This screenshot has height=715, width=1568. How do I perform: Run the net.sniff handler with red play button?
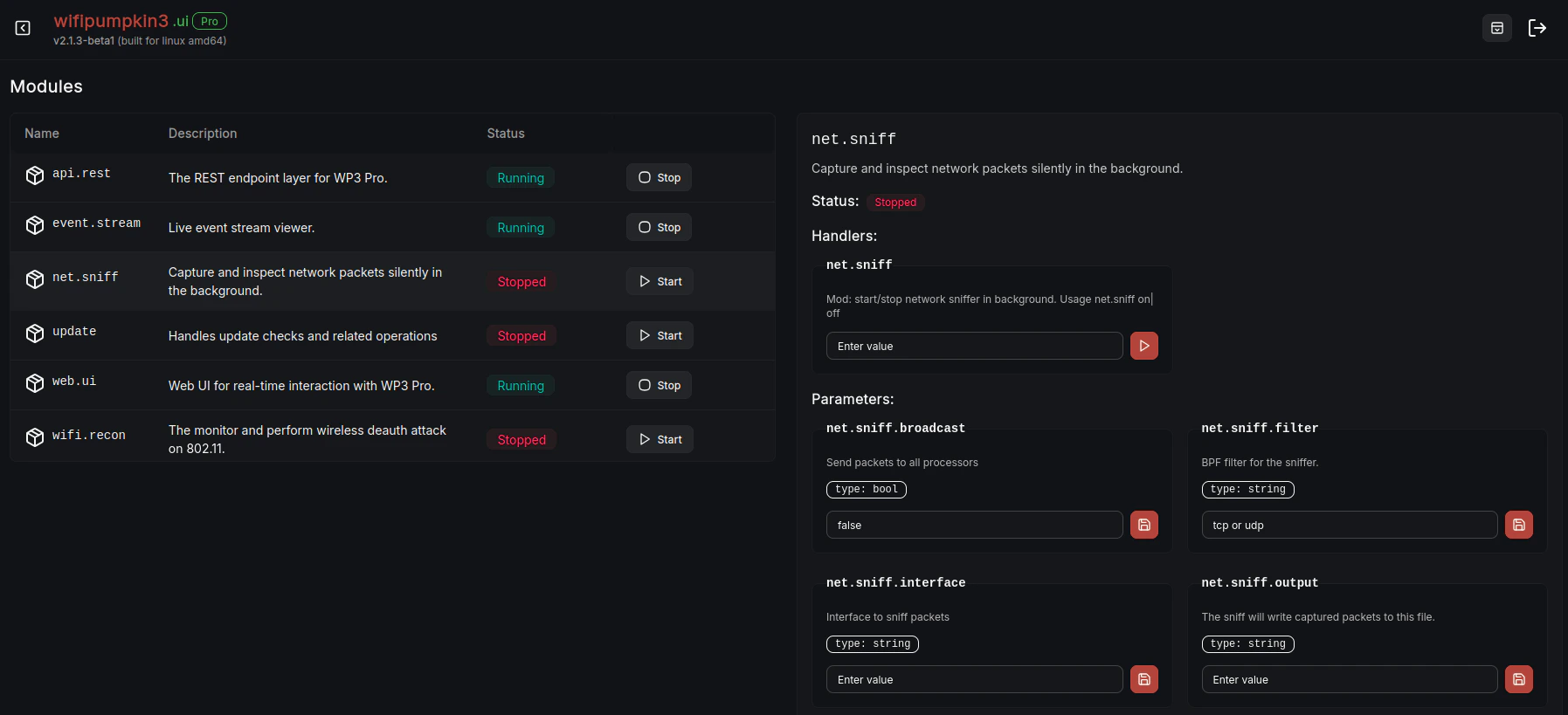coord(1144,346)
